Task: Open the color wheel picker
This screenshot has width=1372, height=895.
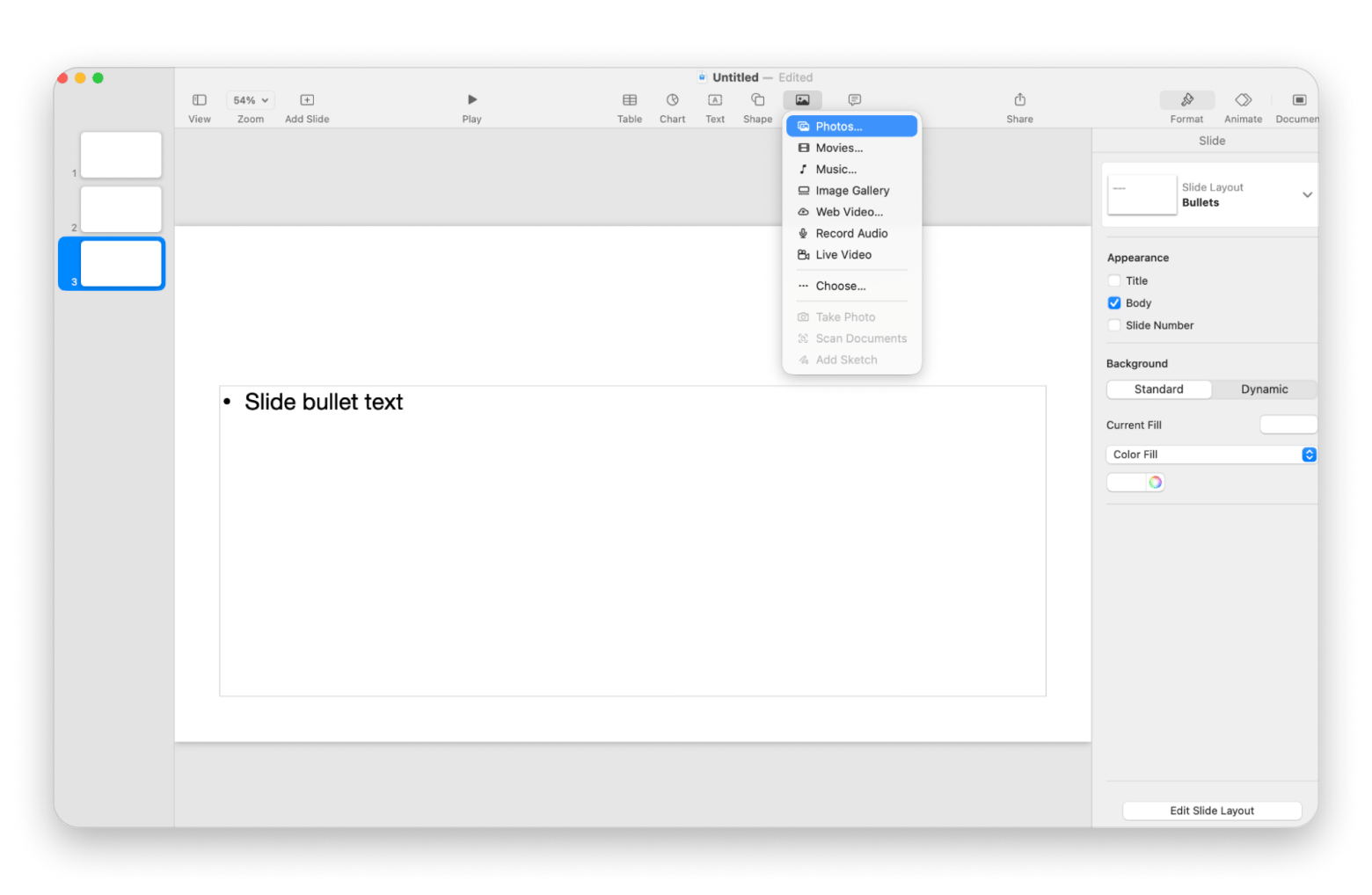Action: [x=1156, y=482]
